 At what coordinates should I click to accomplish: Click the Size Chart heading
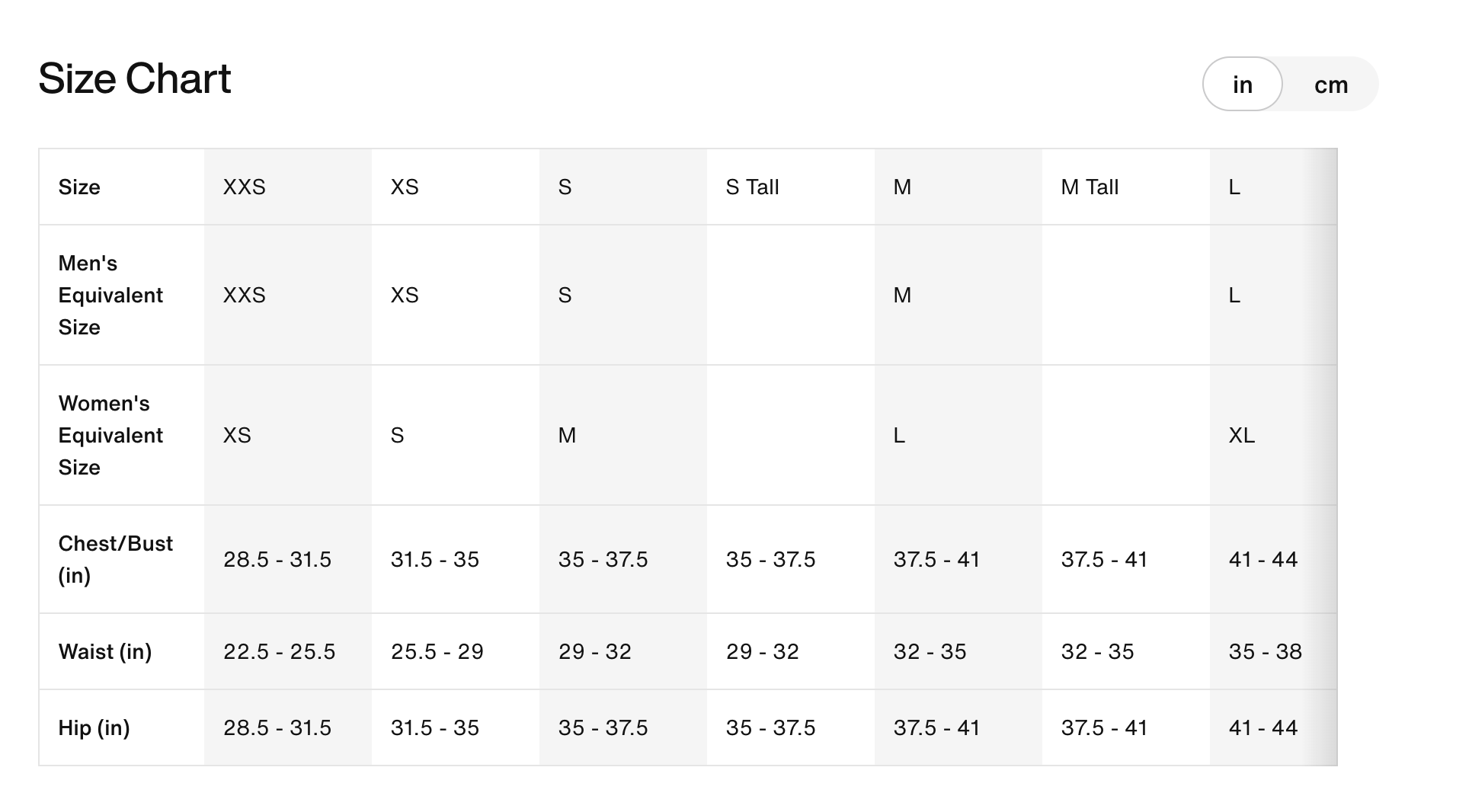coord(134,78)
